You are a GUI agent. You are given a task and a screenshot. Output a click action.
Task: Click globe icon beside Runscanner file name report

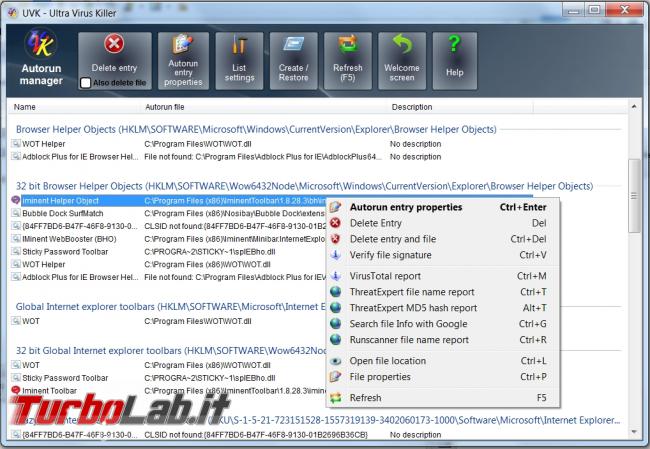tap(335, 340)
